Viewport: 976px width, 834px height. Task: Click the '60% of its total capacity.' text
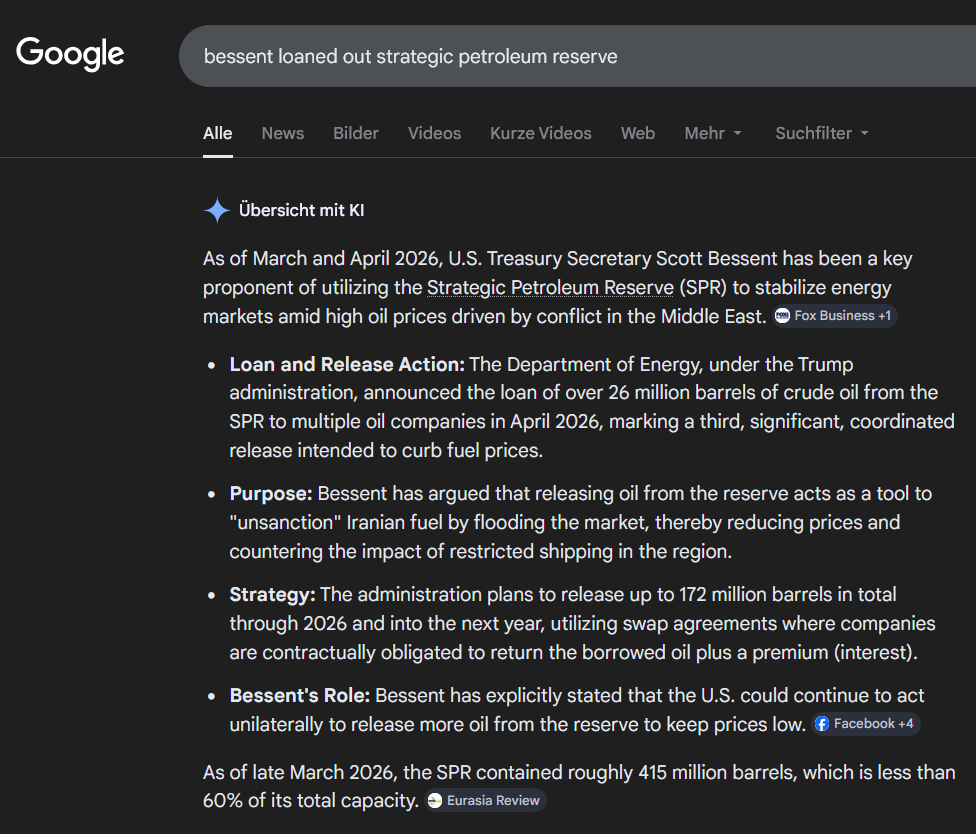tap(311, 800)
